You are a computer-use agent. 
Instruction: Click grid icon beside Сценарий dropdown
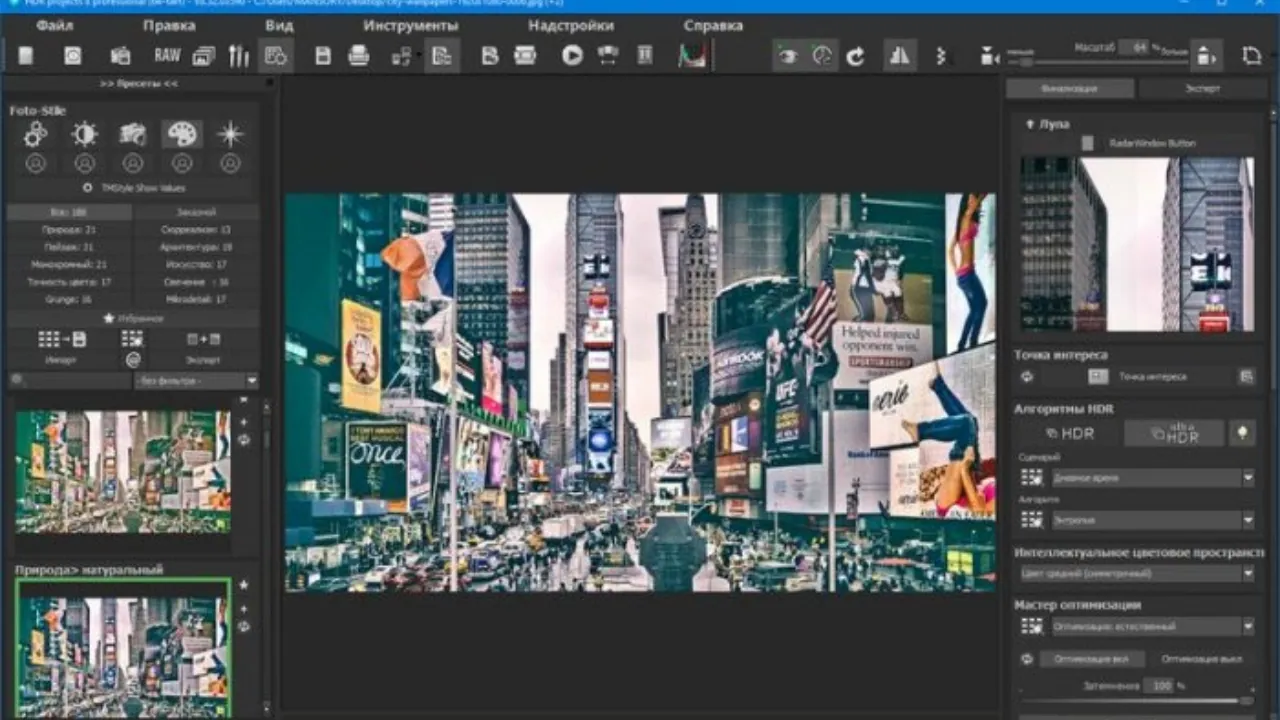pyautogui.click(x=1031, y=478)
